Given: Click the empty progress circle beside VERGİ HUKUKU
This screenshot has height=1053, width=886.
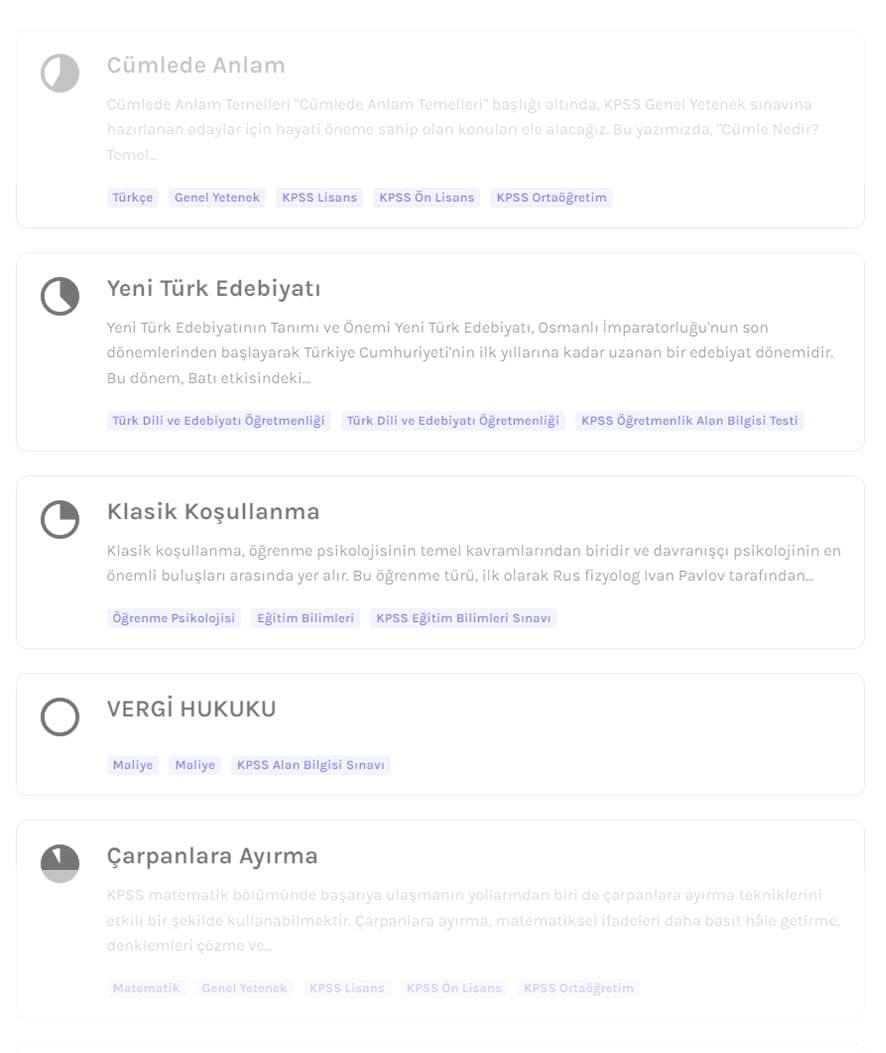Looking at the screenshot, I should 59,717.
